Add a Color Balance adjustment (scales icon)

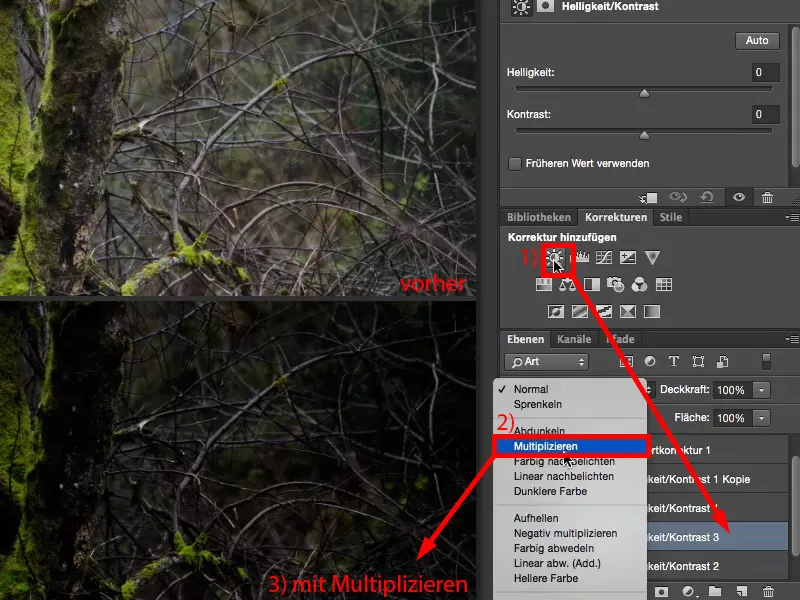pos(567,284)
